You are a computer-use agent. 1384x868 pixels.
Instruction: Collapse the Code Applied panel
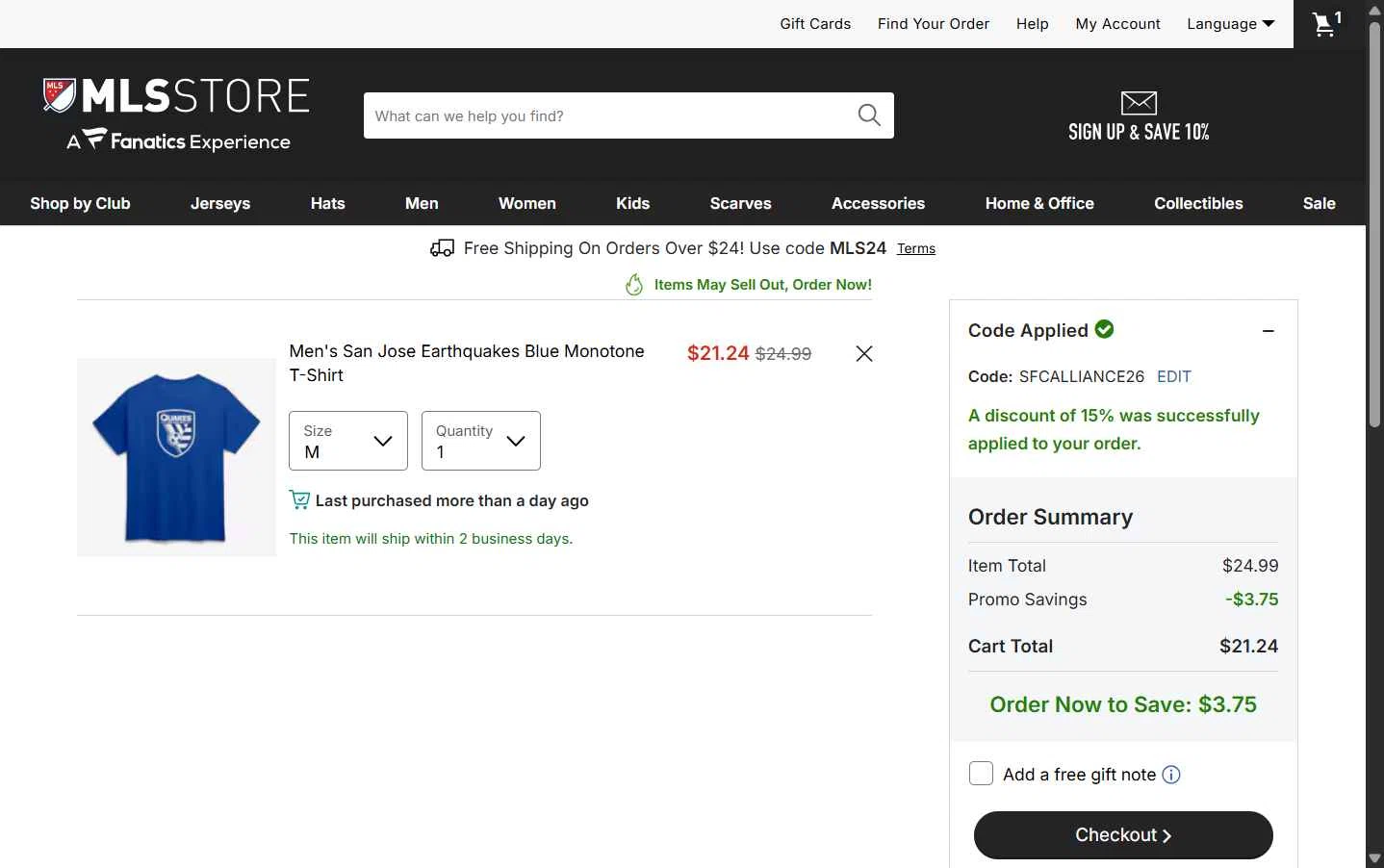point(1269,331)
